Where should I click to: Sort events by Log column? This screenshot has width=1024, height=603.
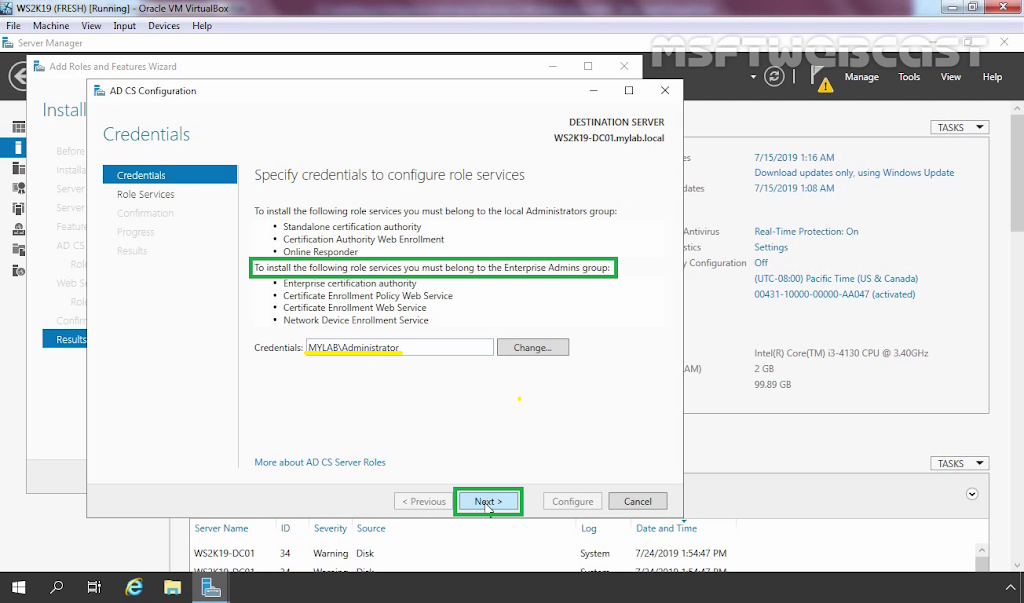coord(588,528)
